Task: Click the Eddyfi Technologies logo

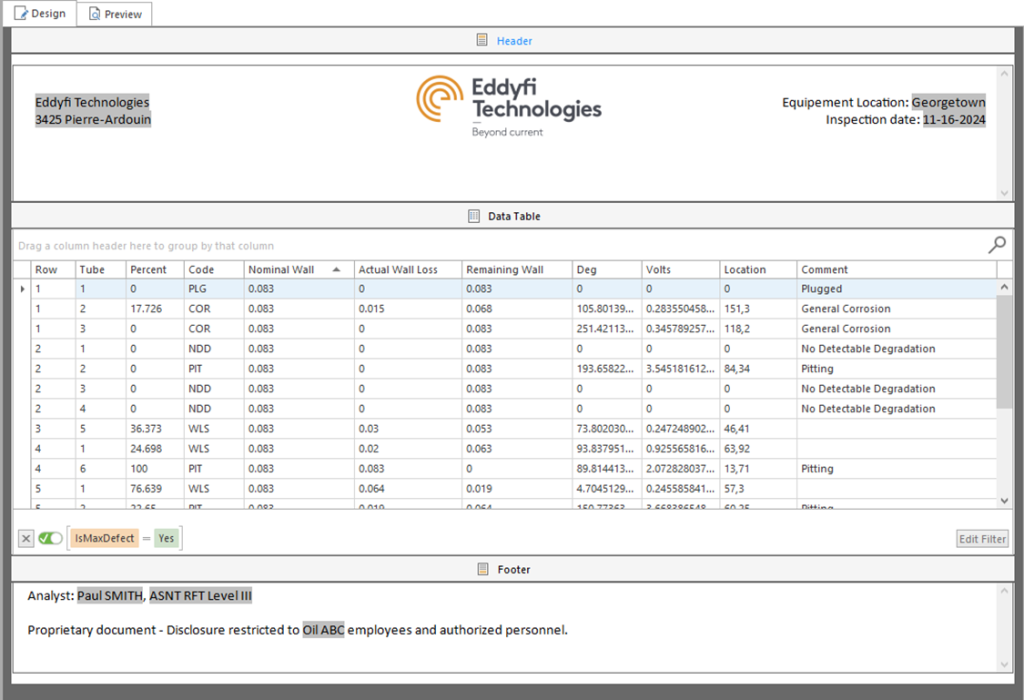Action: 509,105
